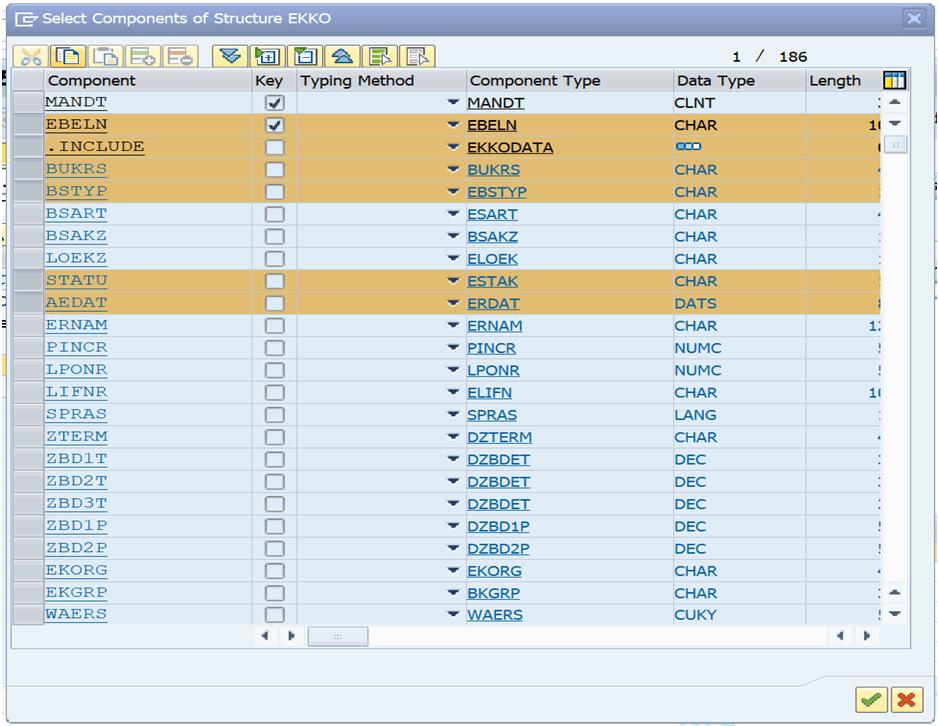Toggle the Key checkbox for ERNAM
Screen dimensions: 938x726
(x=275, y=326)
